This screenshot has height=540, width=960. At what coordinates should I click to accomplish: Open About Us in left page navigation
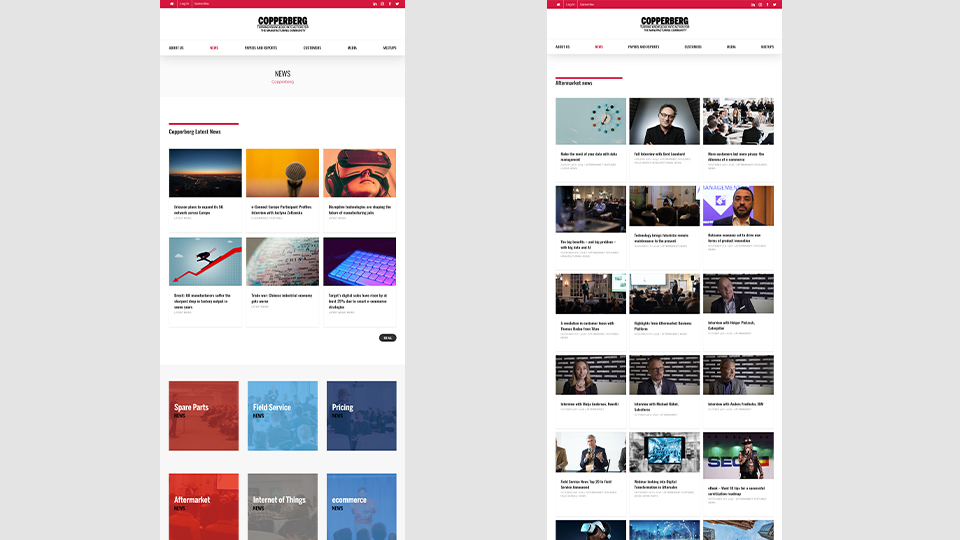(x=176, y=47)
